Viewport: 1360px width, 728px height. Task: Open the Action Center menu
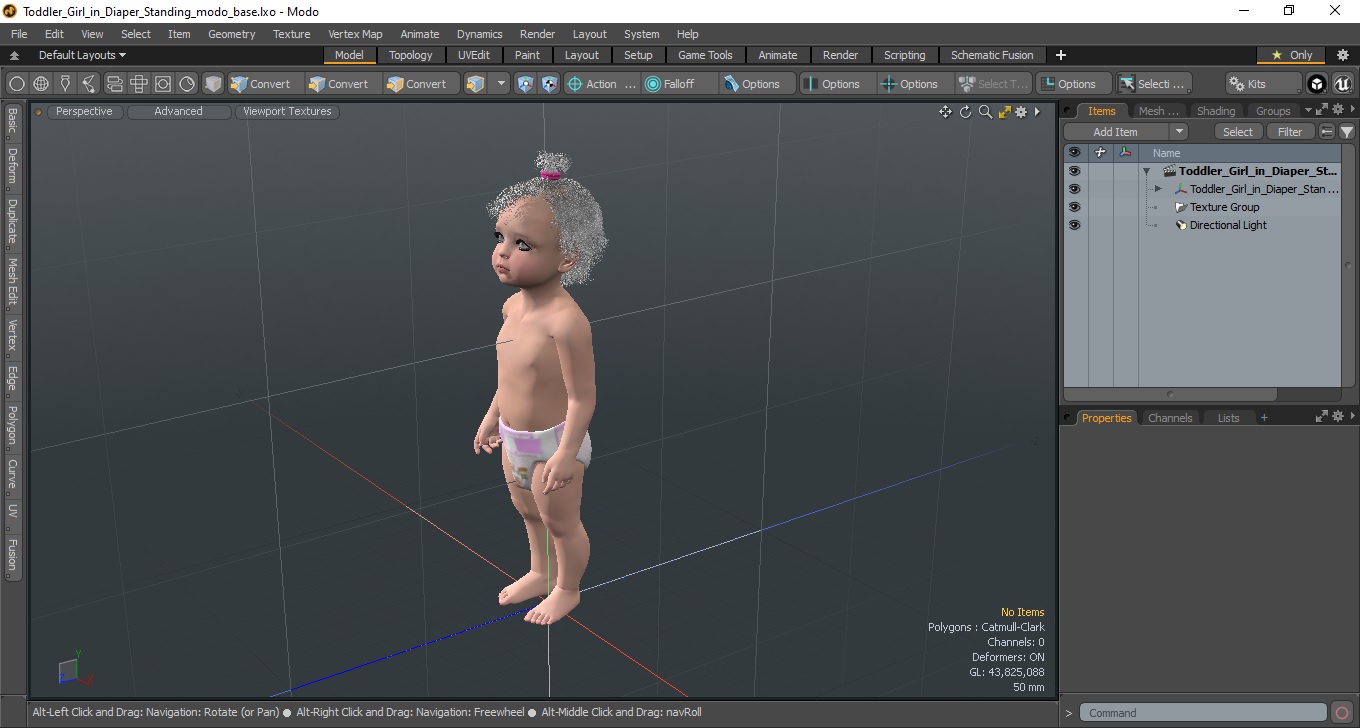602,84
